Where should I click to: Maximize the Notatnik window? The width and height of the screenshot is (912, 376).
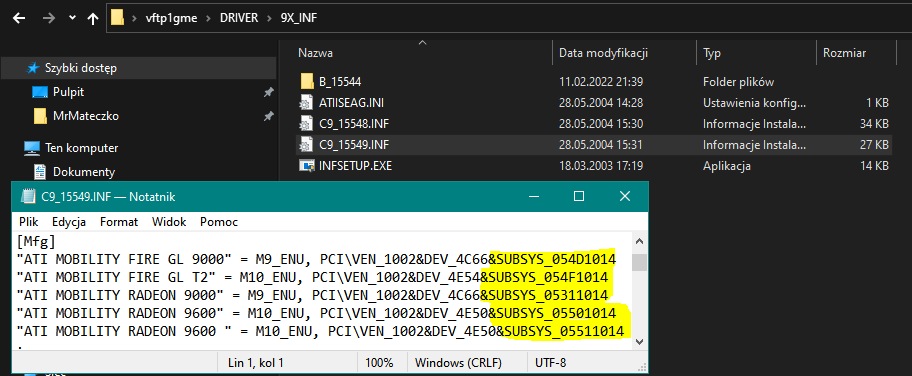(x=579, y=197)
